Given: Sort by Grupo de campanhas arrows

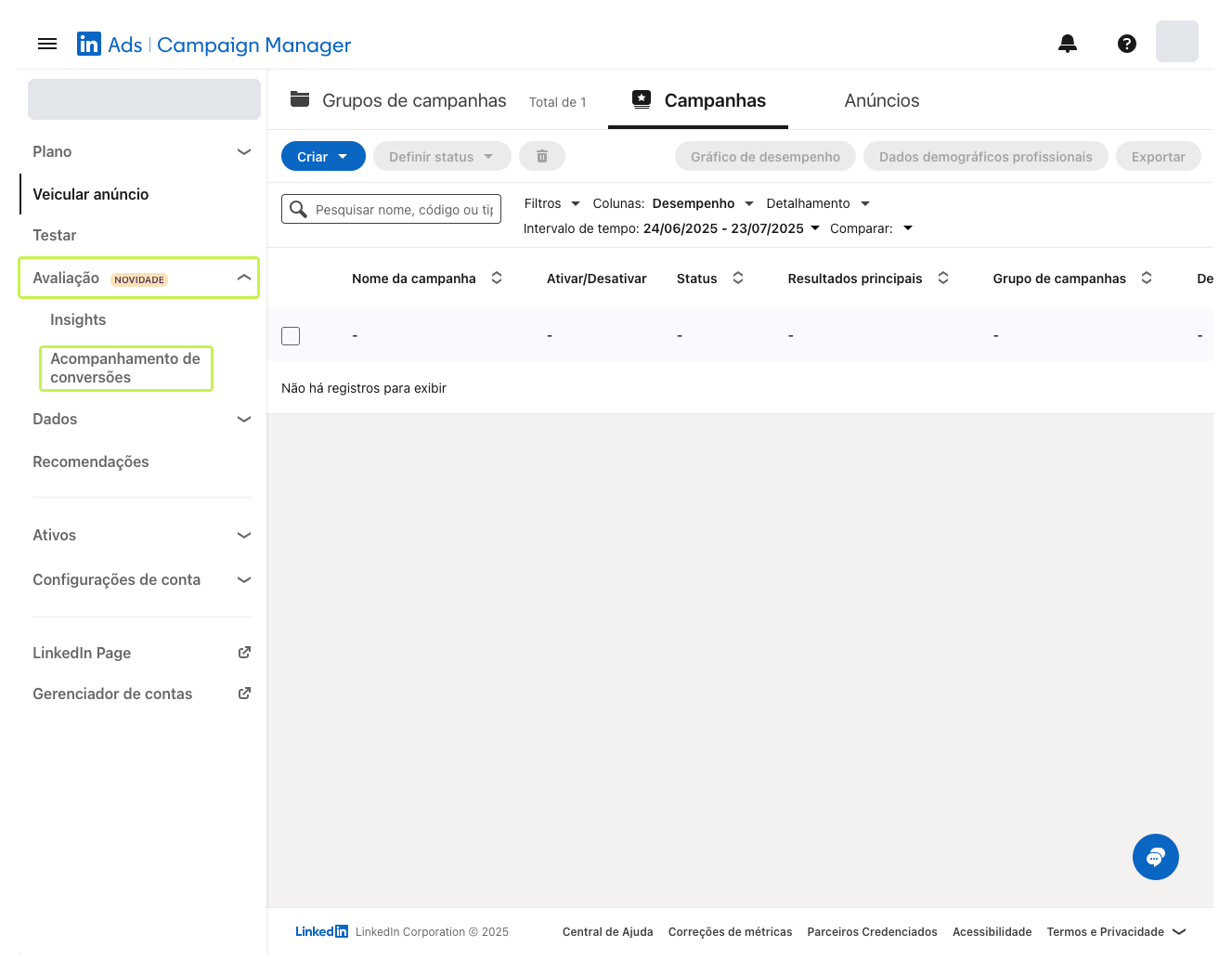Looking at the screenshot, I should 1147,278.
